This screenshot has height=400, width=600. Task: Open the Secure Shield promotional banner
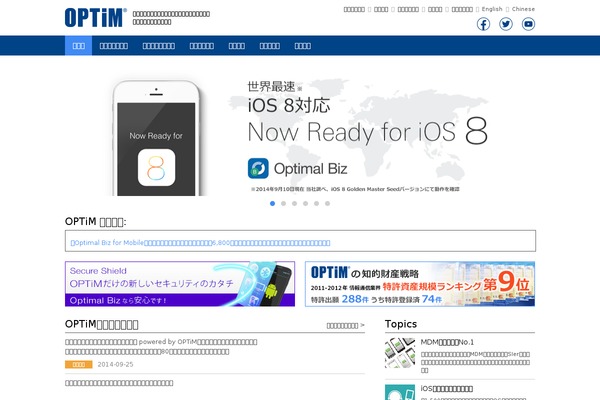pos(180,284)
